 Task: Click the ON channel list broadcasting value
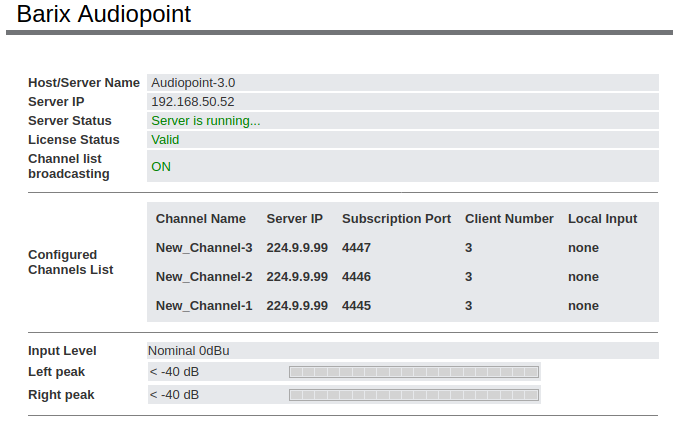161,167
